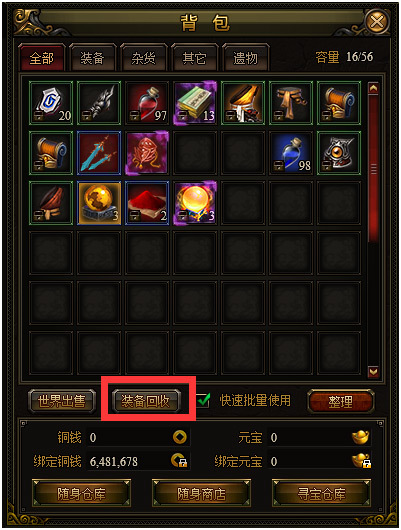Image resolution: width=401 pixels, height=530 pixels.
Task: Pick the twin blue swords item
Action: pos(99,153)
